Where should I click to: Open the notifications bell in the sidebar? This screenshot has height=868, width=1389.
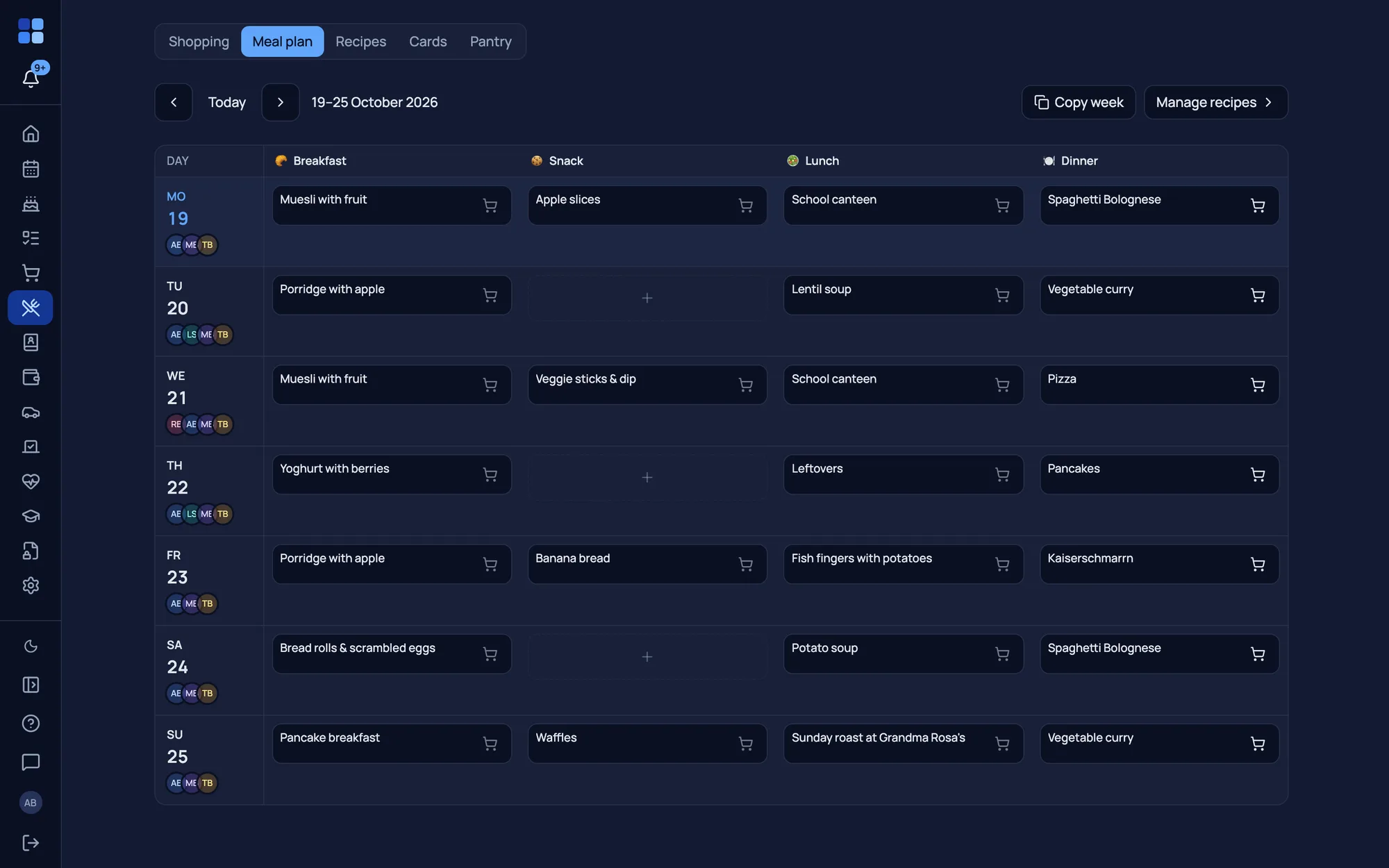pos(31,78)
